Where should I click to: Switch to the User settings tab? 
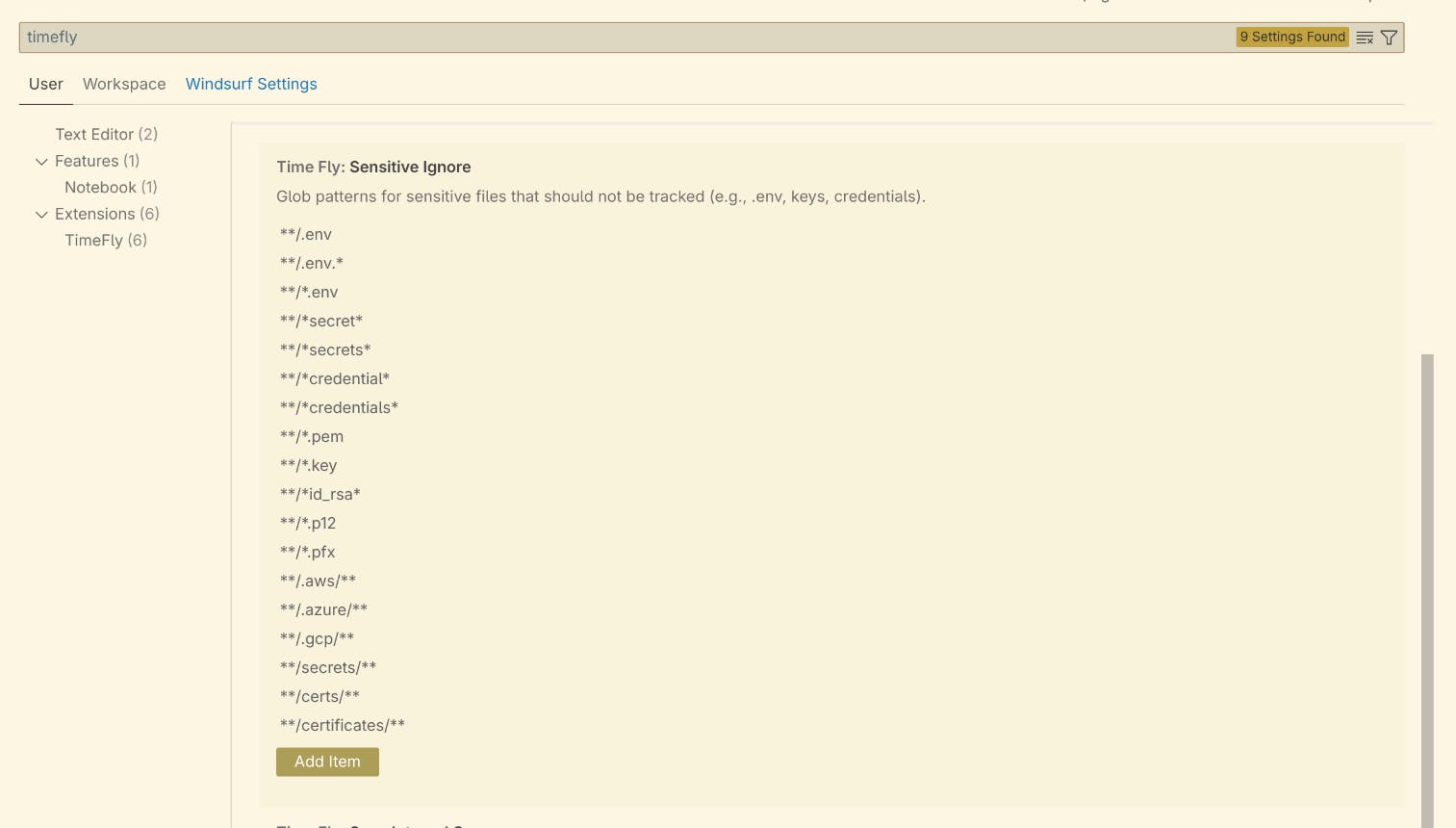46,84
